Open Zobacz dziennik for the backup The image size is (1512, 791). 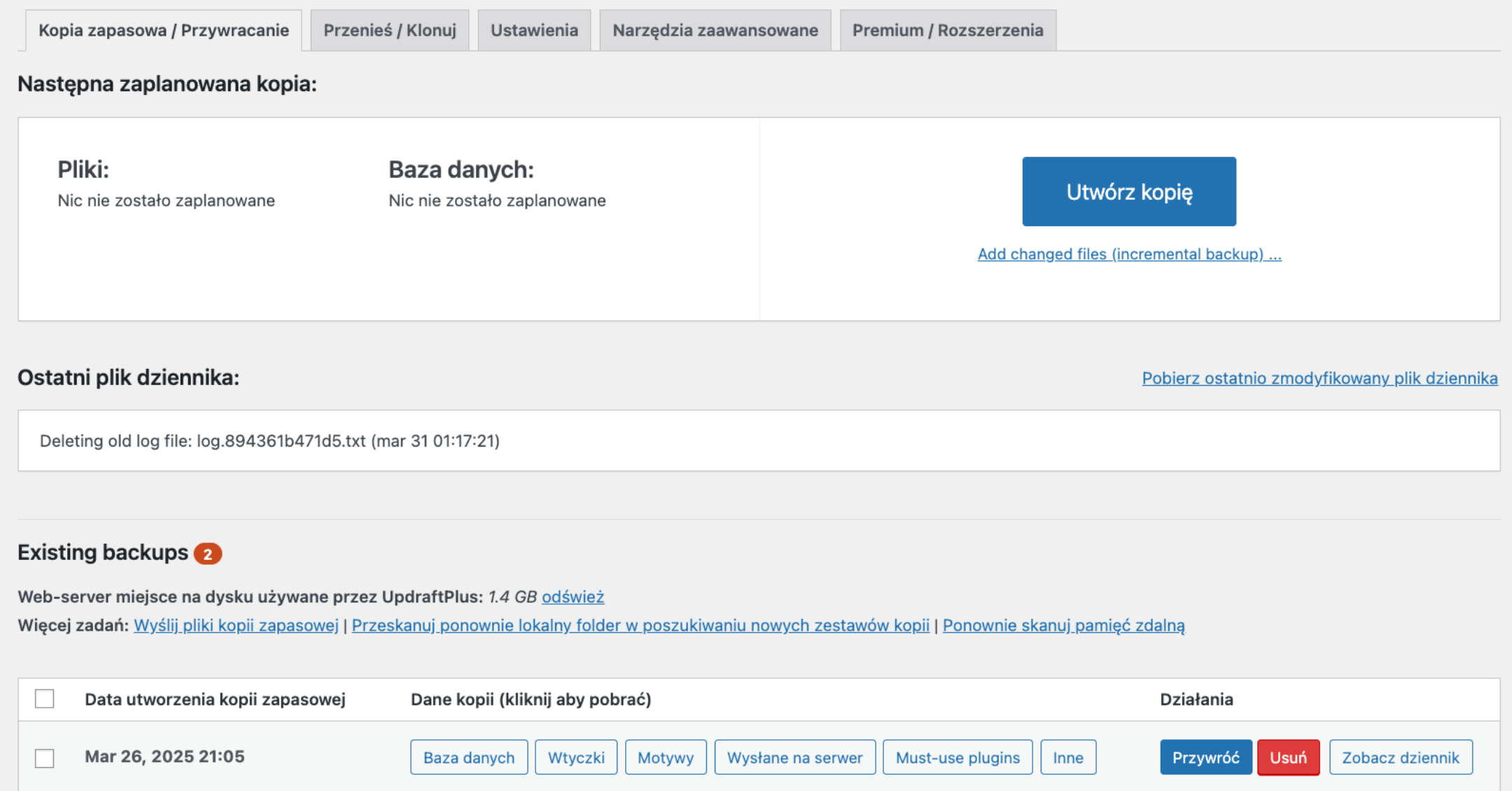point(1400,757)
